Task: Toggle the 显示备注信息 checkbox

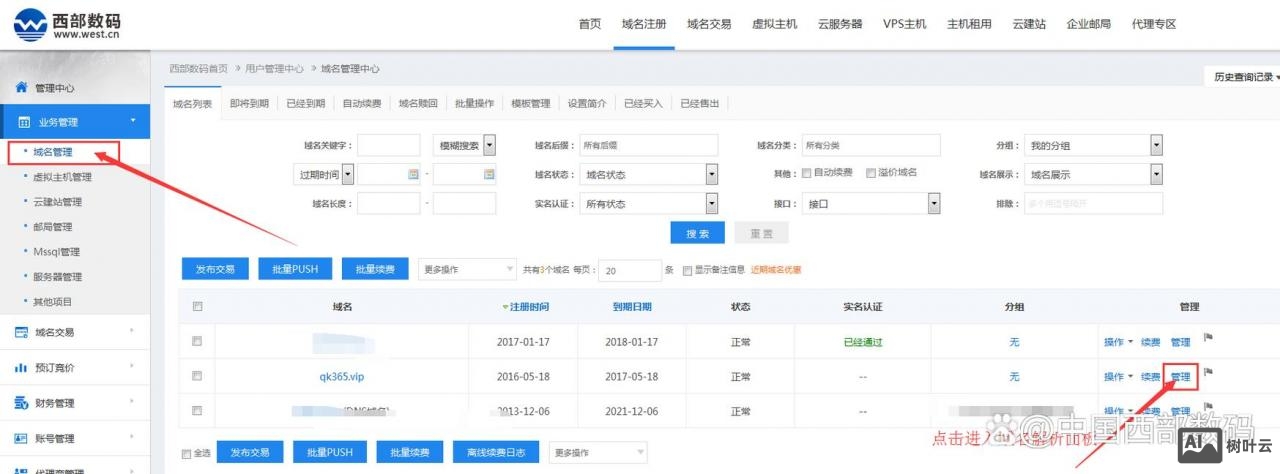Action: [686, 270]
